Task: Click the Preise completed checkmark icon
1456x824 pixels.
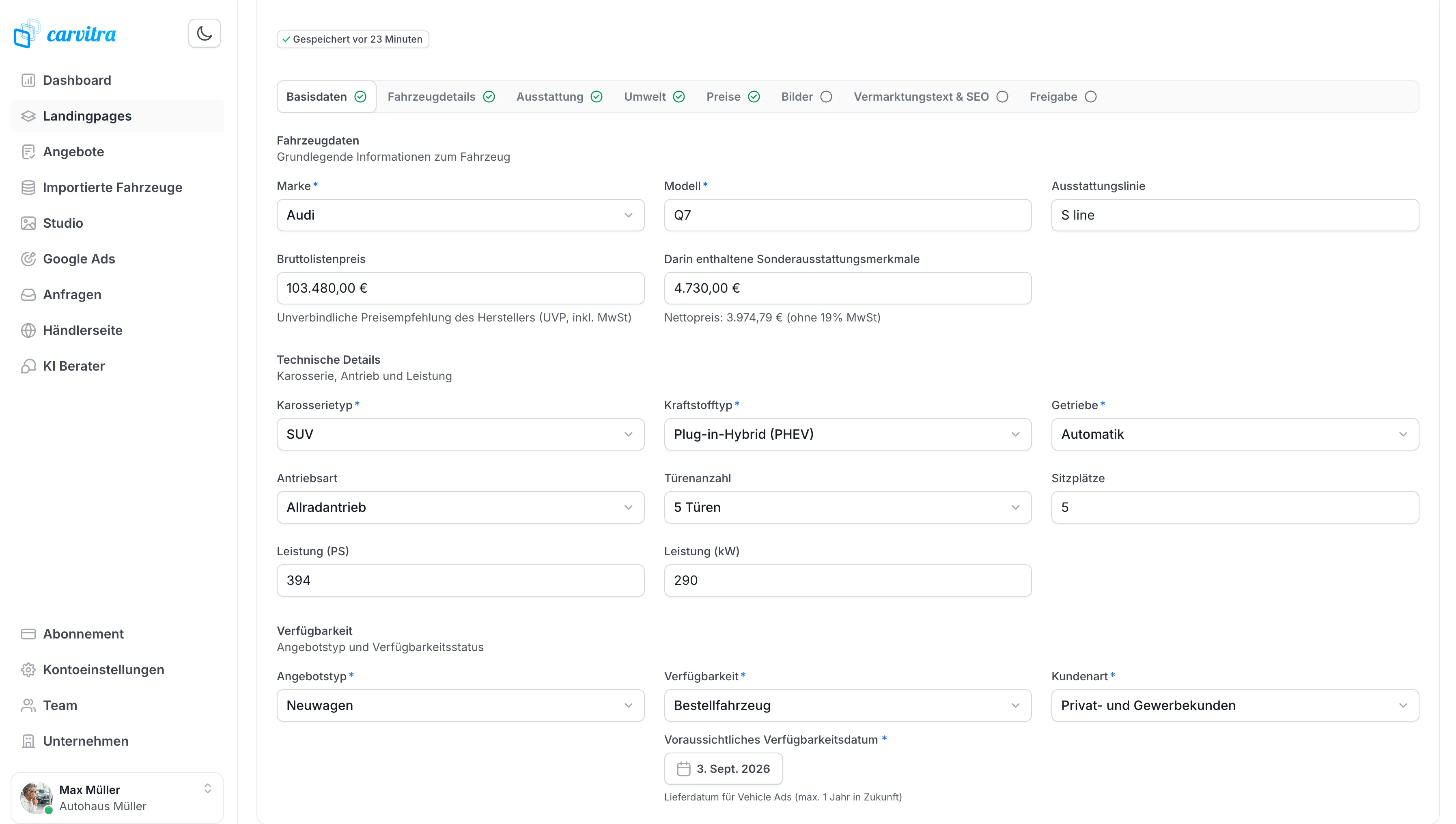Action: point(754,97)
